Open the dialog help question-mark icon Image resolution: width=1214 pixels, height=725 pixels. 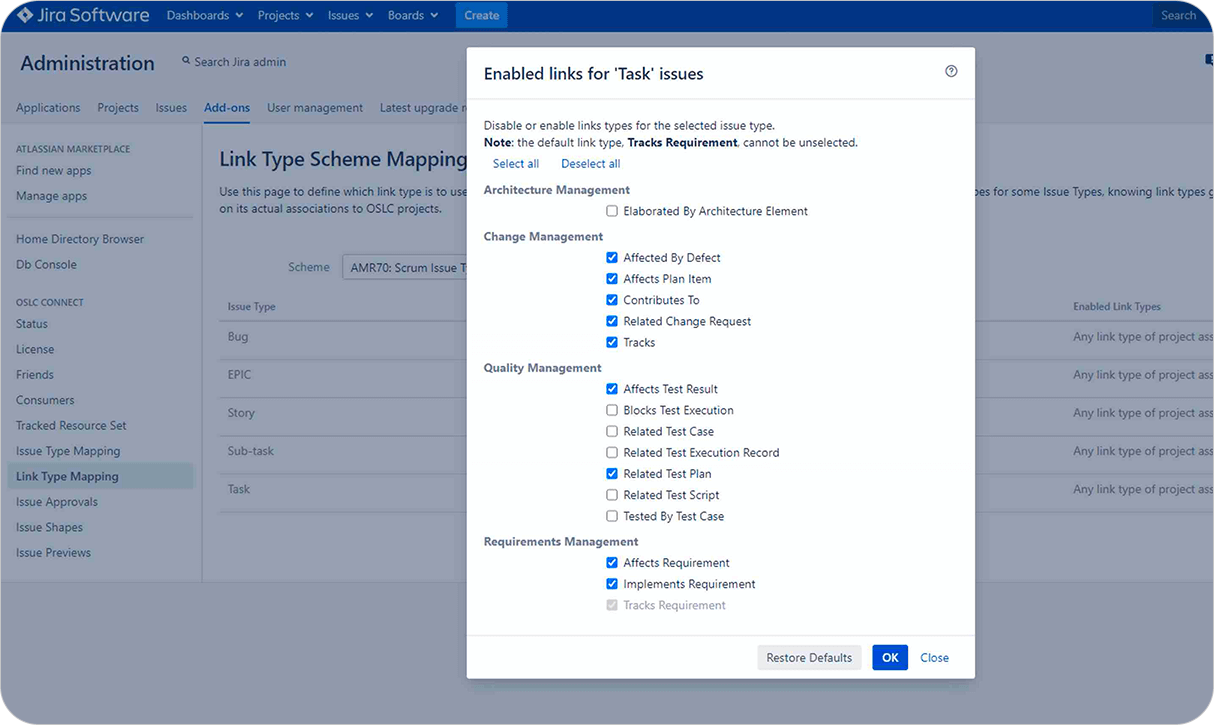click(x=951, y=71)
